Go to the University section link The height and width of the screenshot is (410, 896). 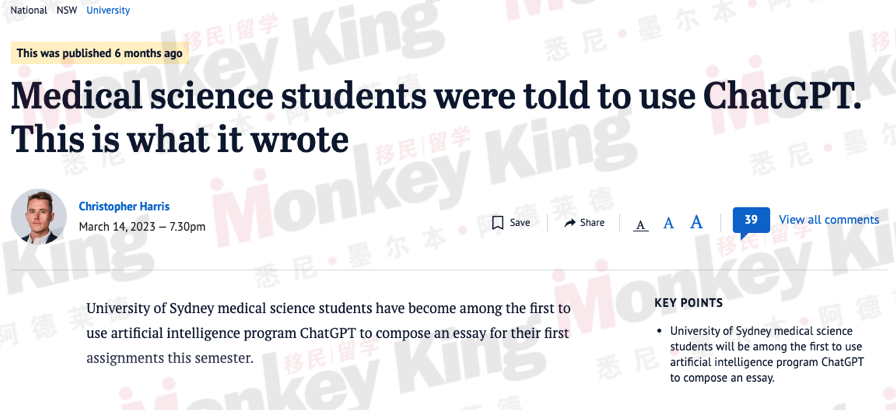click(x=108, y=10)
